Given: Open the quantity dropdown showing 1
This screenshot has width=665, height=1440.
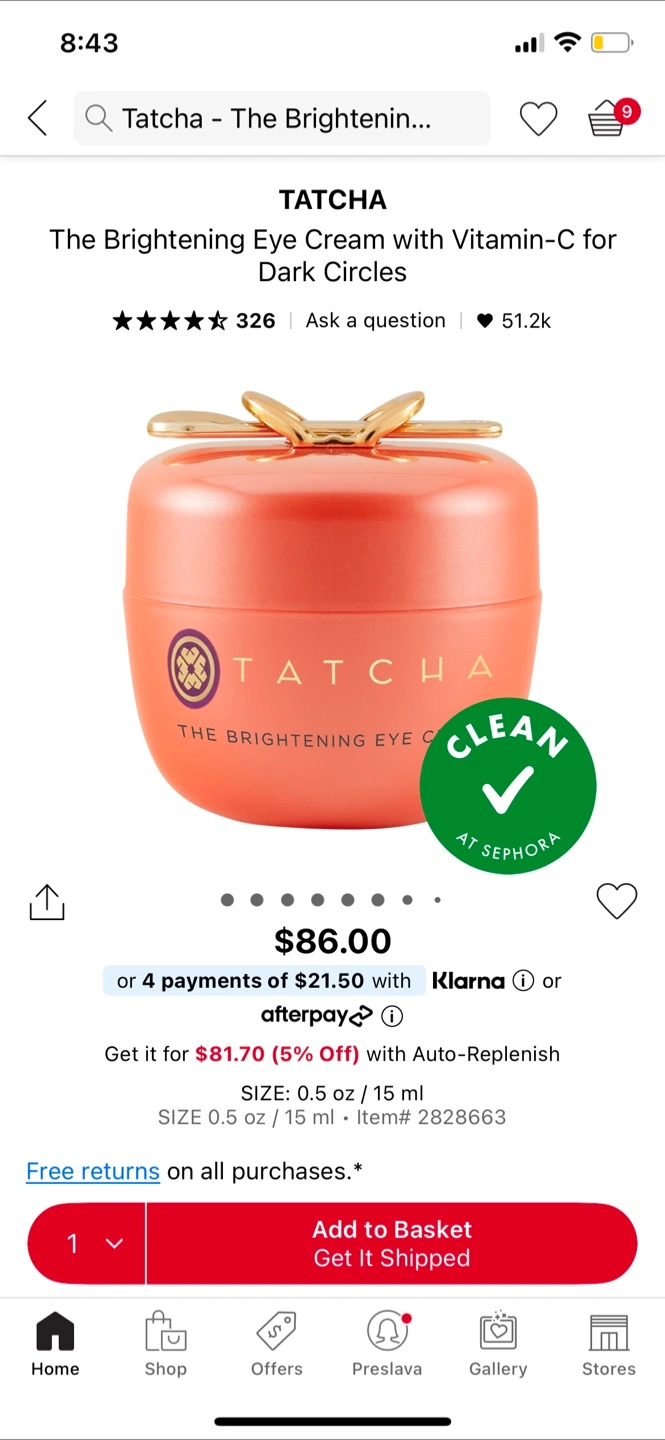Looking at the screenshot, I should [87, 1243].
